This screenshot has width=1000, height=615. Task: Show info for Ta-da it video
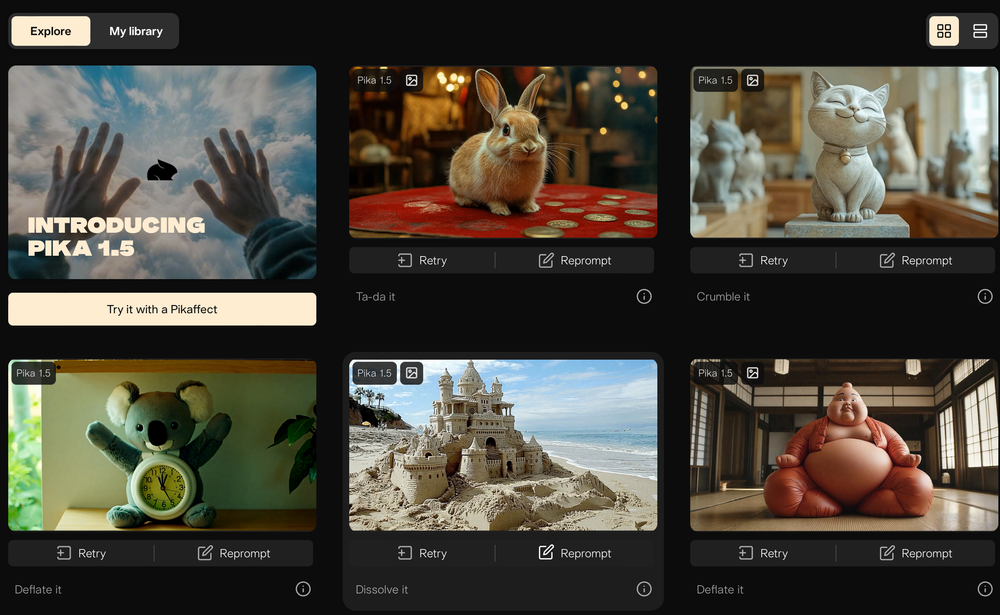644,296
